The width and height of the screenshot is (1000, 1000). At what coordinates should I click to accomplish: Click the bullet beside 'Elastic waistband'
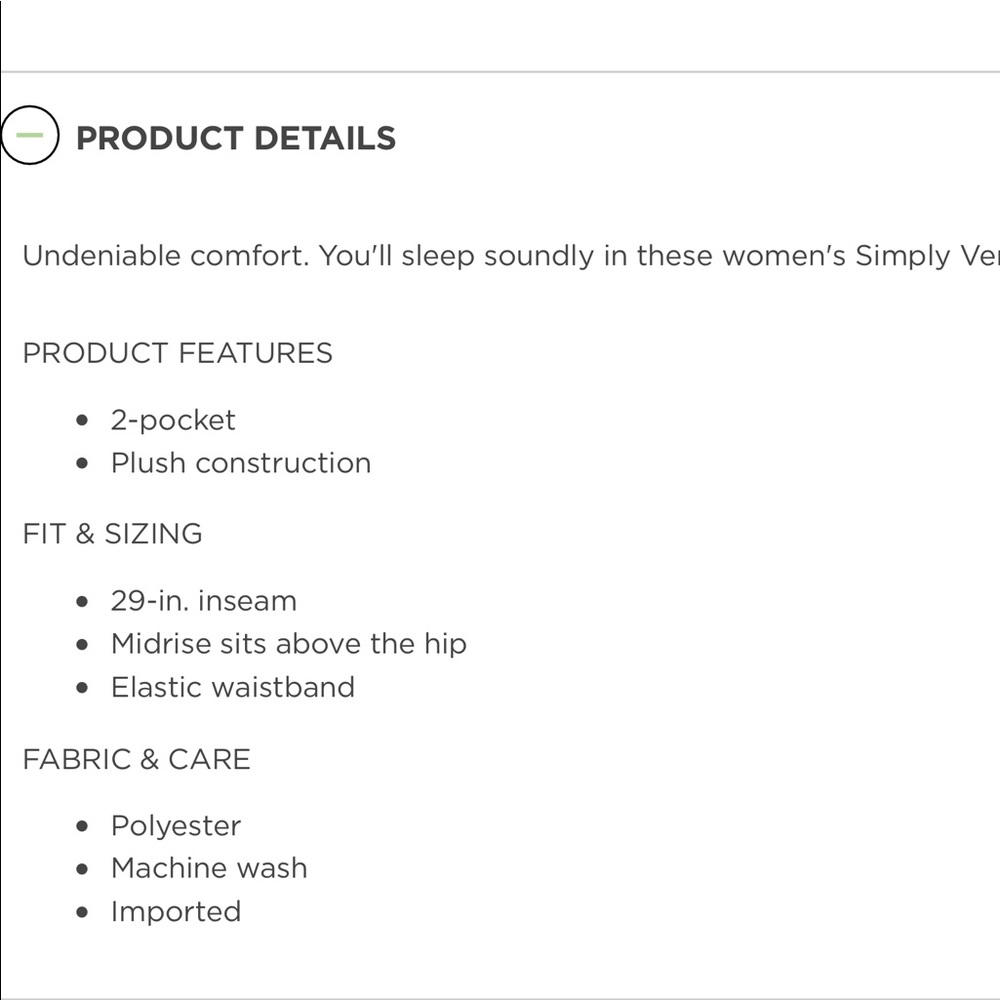pos(83,688)
